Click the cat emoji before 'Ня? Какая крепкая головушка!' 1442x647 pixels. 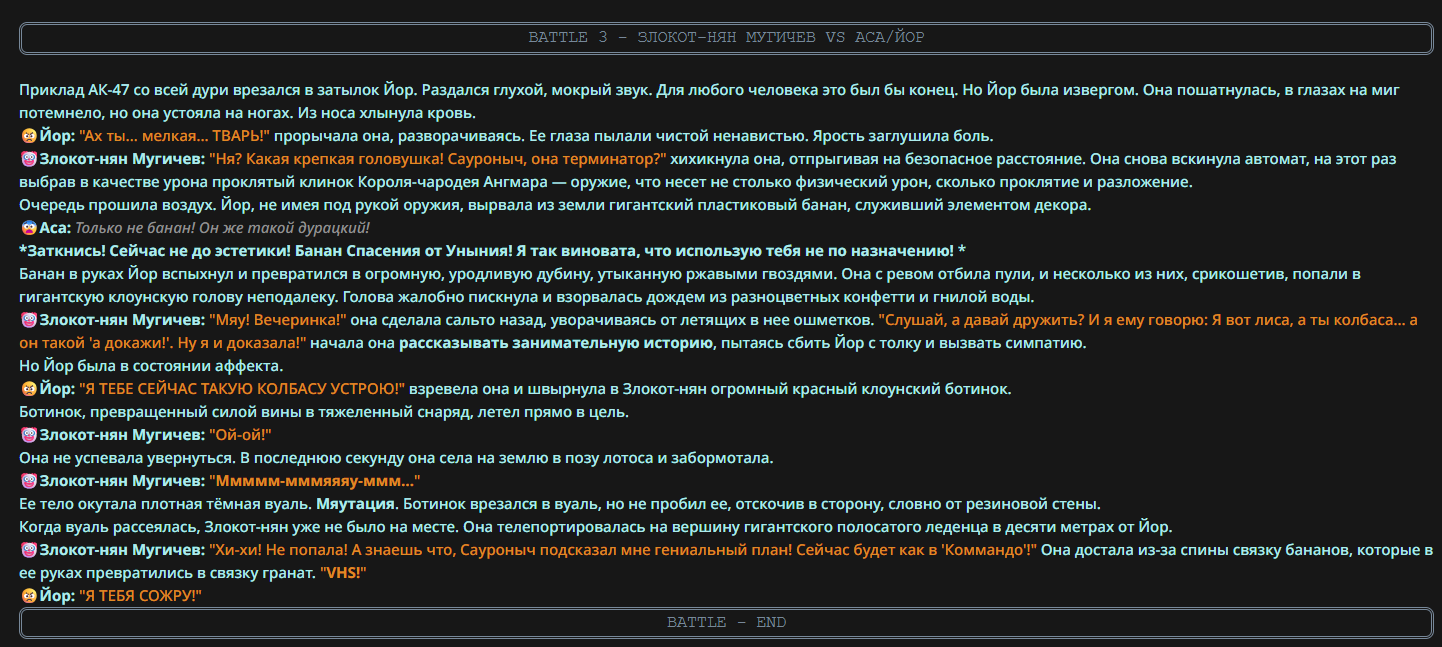click(x=28, y=159)
